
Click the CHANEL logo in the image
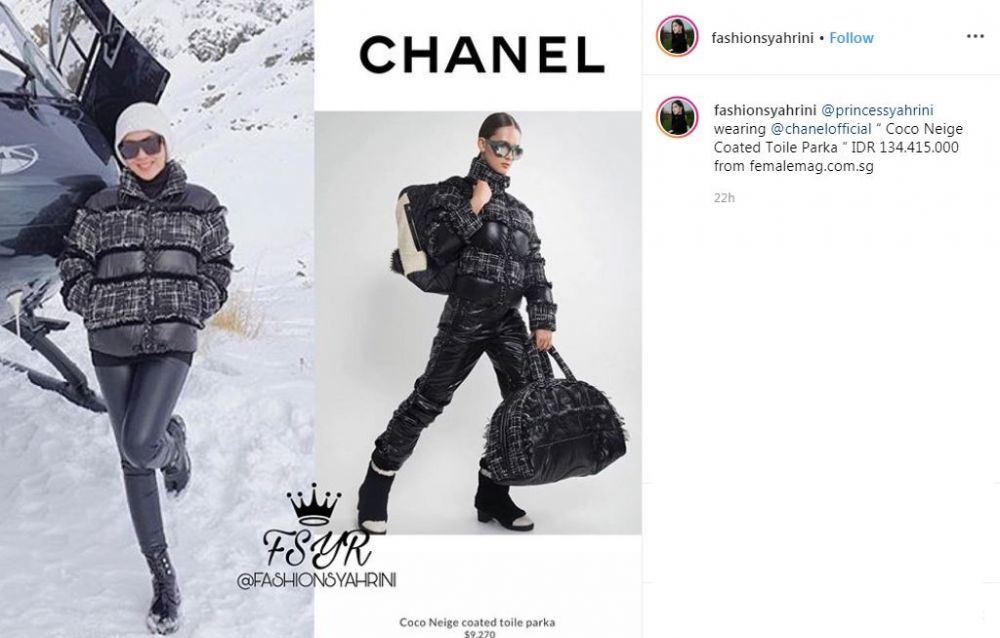tap(482, 54)
